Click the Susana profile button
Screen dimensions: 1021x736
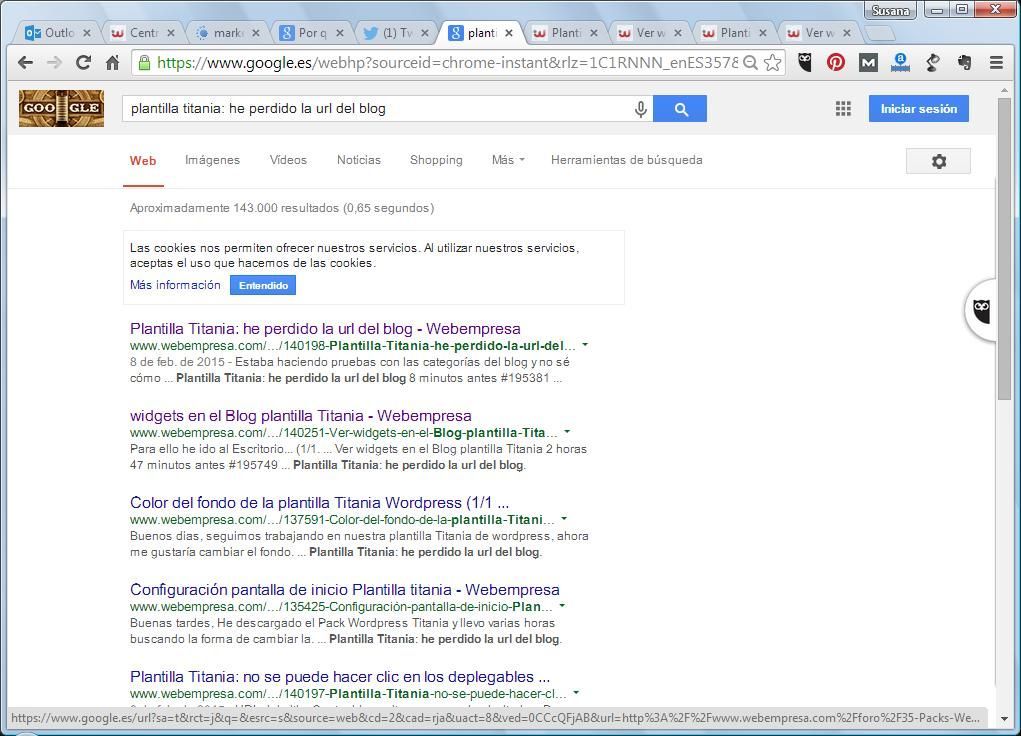coord(890,10)
